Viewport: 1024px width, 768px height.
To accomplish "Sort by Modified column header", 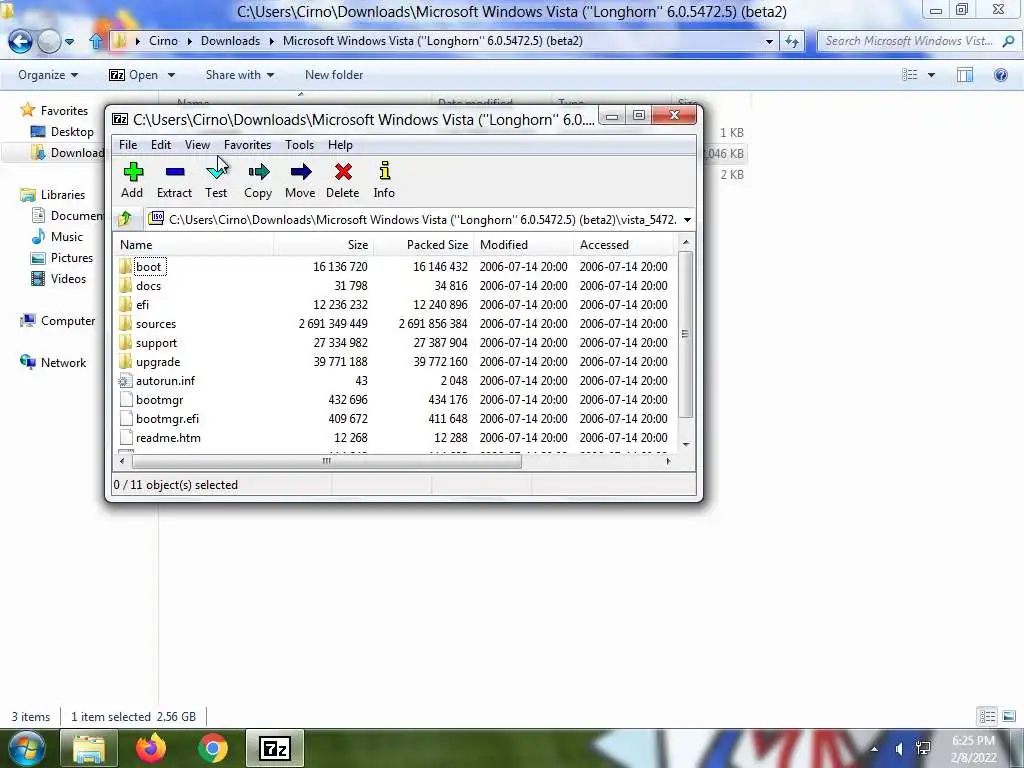I will (524, 245).
